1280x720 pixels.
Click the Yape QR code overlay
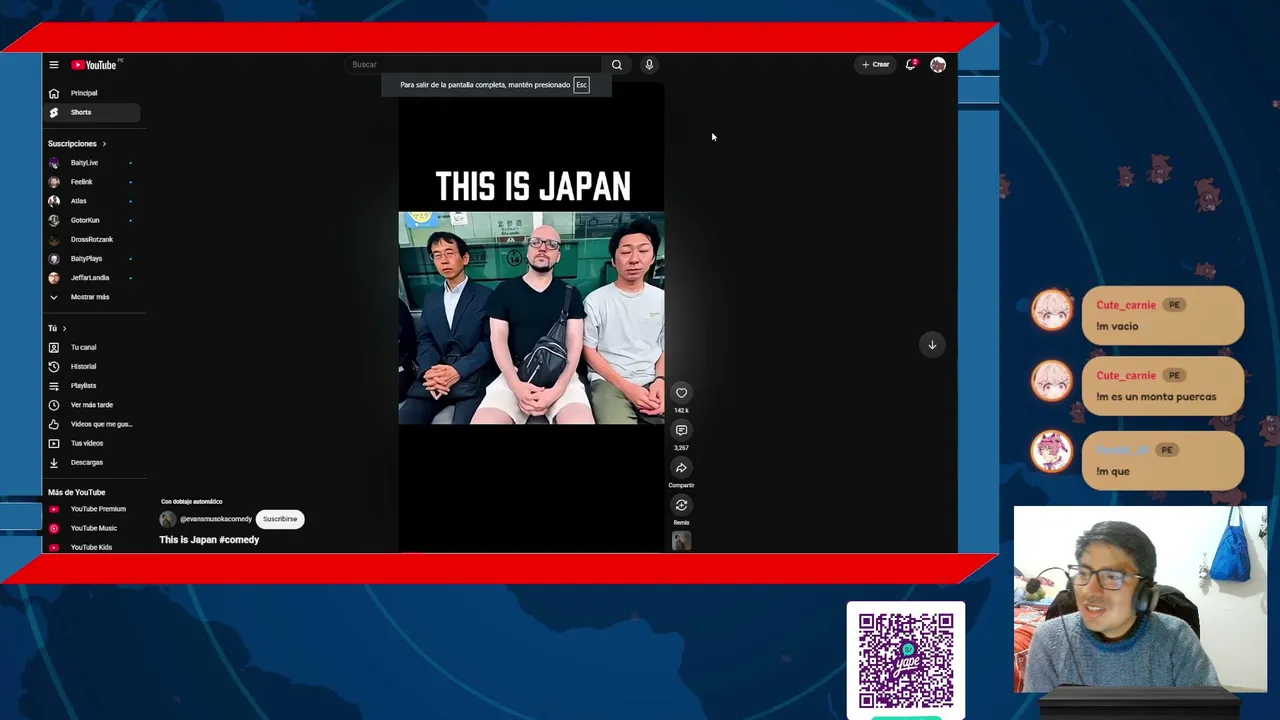(x=906, y=660)
